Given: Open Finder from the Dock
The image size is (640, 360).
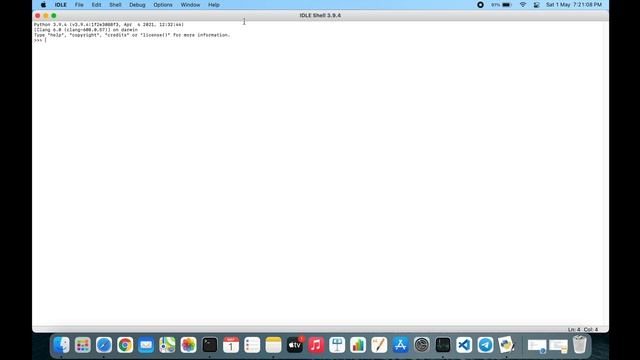Looking at the screenshot, I should tap(62, 345).
